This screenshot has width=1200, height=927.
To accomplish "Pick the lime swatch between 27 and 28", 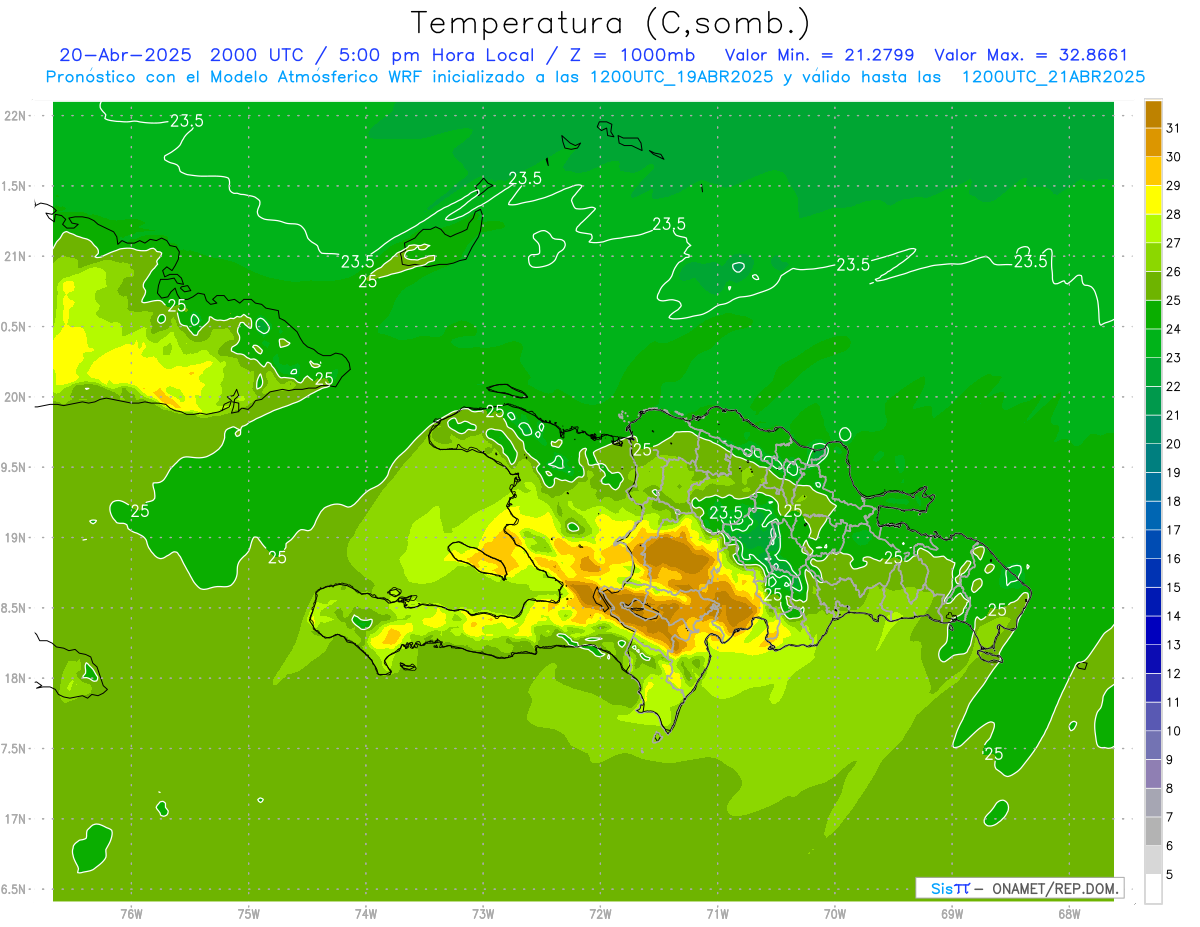I will pos(1153,229).
